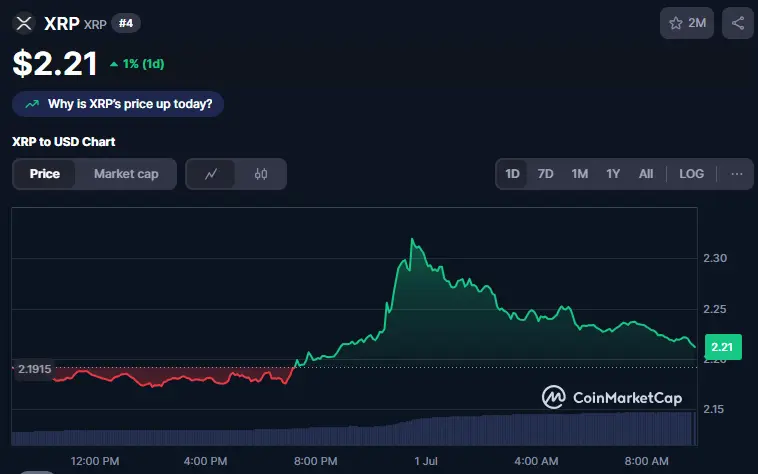Viewport: 758px width, 474px height.
Task: Click the 1% (1d) change indicator
Action: click(x=137, y=64)
